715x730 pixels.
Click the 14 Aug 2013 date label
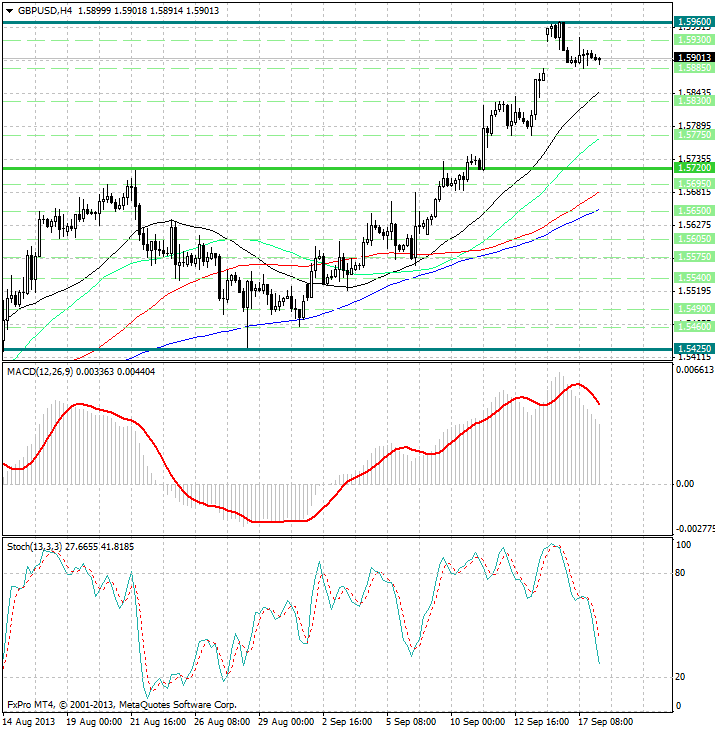pos(31,720)
